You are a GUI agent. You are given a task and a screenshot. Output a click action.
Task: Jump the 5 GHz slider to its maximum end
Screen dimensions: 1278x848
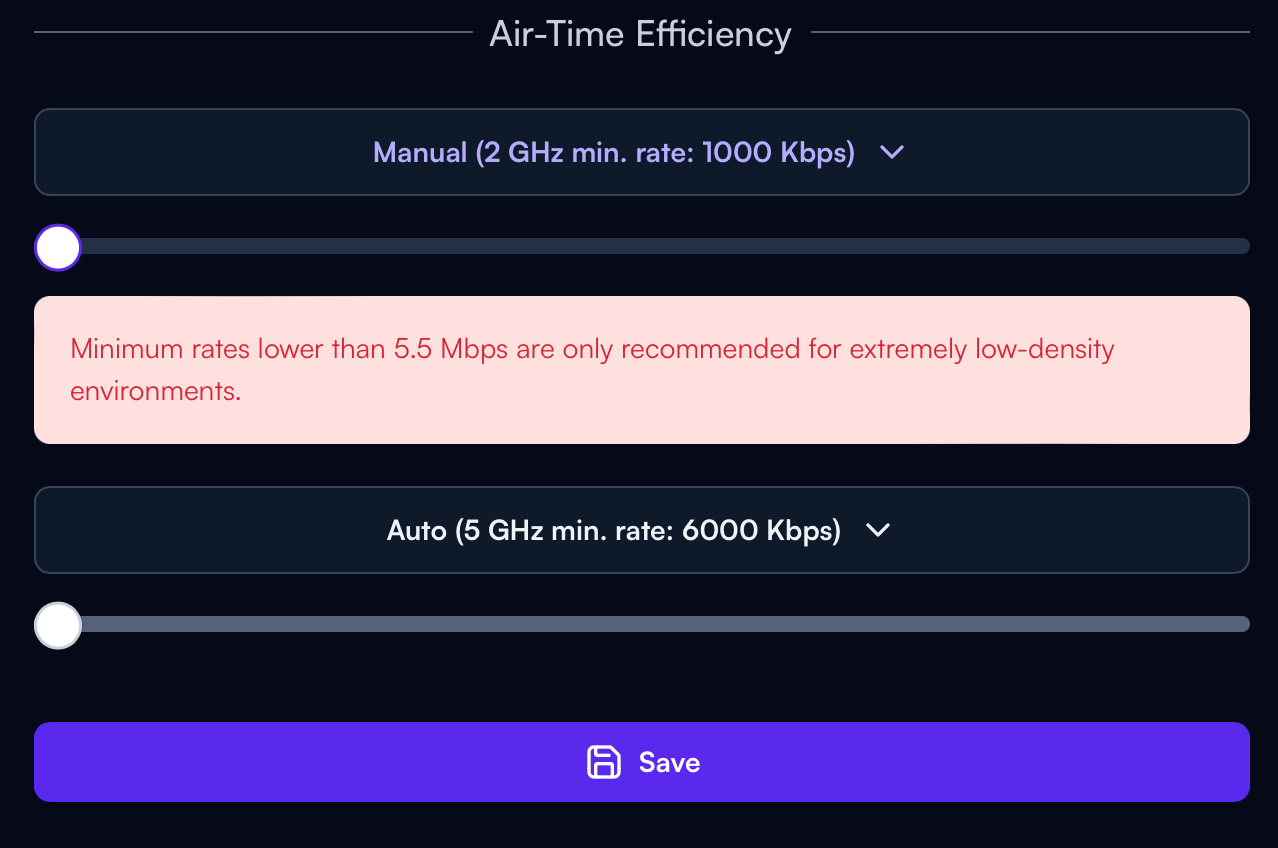(x=1242, y=624)
